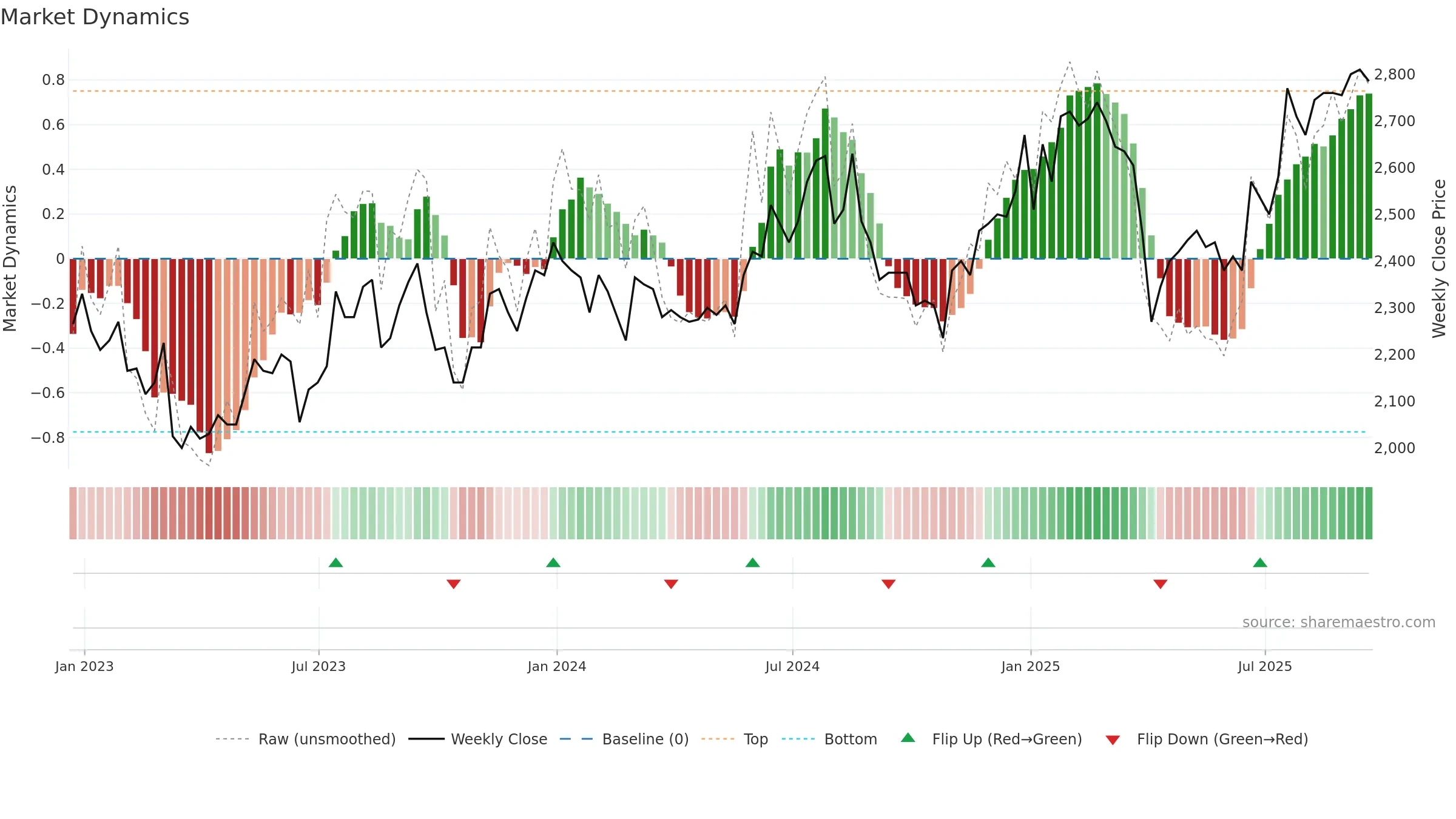Click the last dark green bar at chart's right end
Screen dimensions: 1456x819
[1369, 176]
